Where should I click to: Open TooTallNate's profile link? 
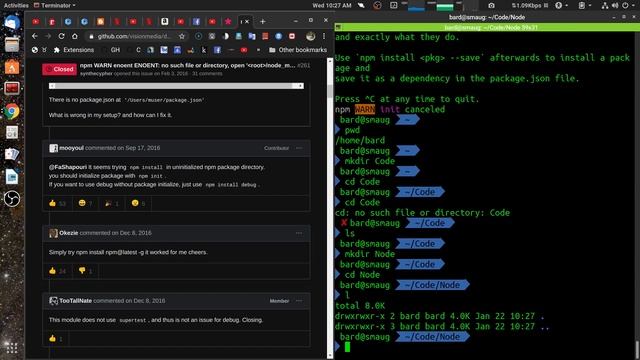(x=76, y=300)
